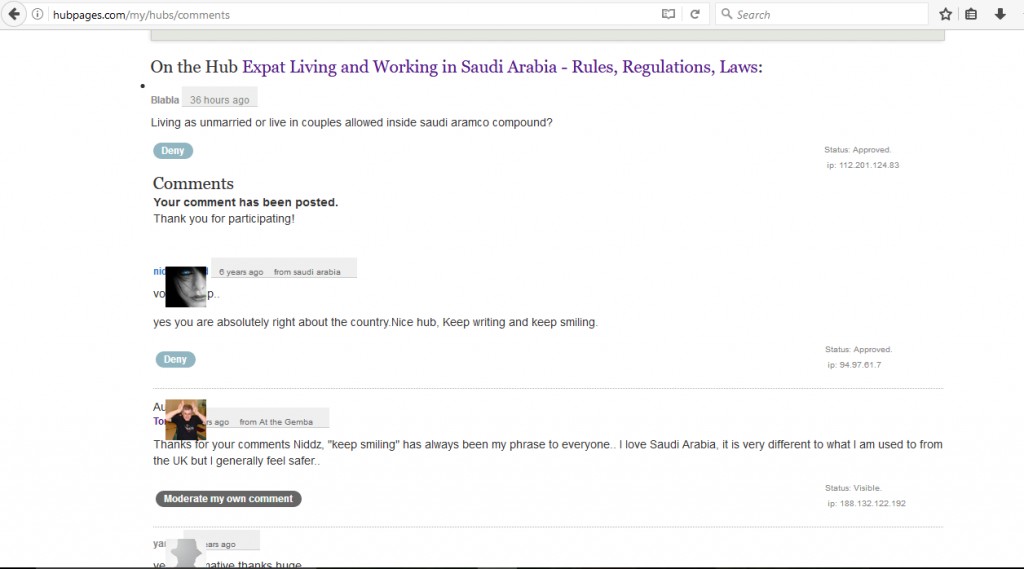This screenshot has width=1024, height=569.
Task: Click the hubpages.com address bar URL
Action: [141, 14]
